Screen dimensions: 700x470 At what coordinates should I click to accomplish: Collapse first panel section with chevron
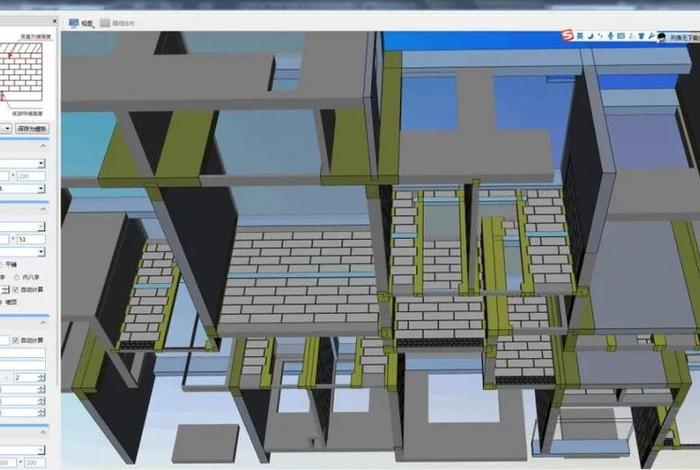[x=43, y=146]
